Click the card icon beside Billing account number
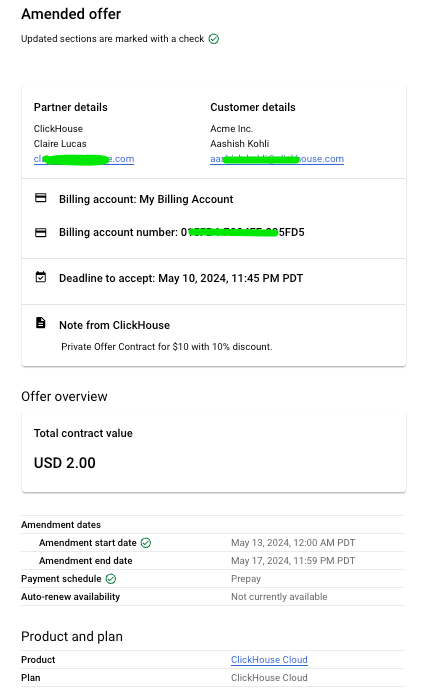 41,232
